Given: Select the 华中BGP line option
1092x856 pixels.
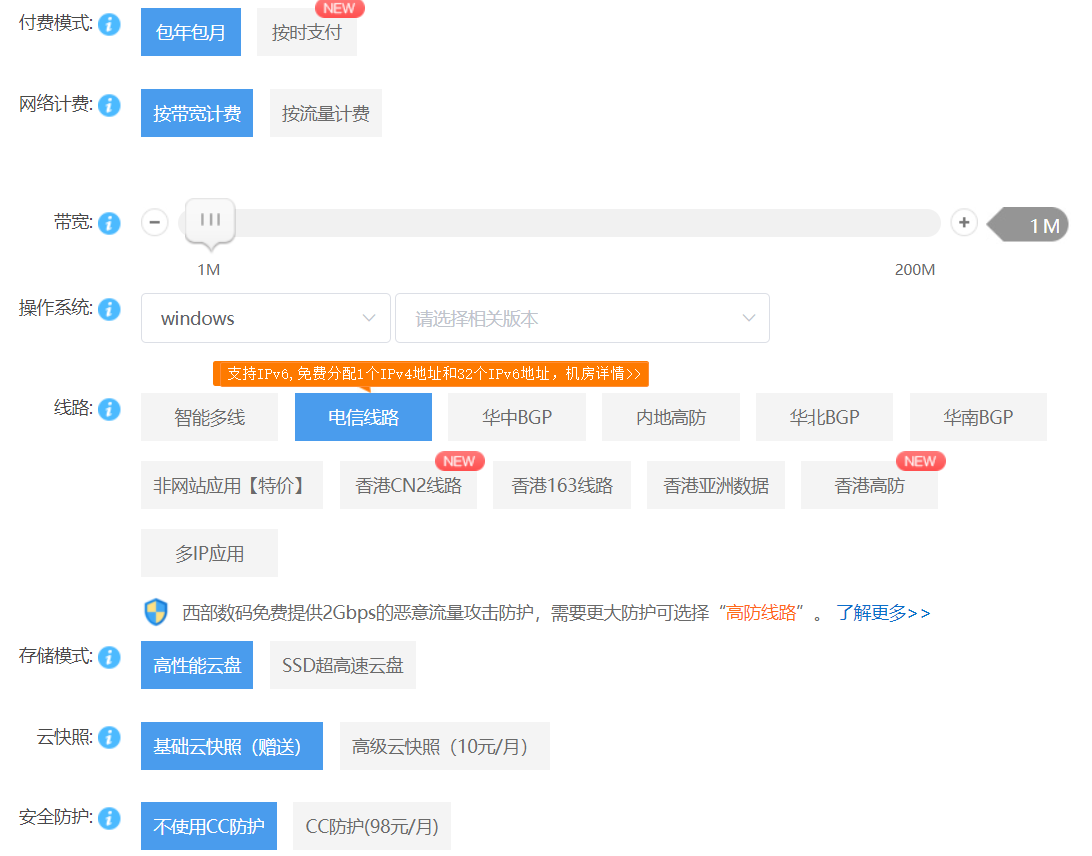Looking at the screenshot, I should [x=516, y=417].
